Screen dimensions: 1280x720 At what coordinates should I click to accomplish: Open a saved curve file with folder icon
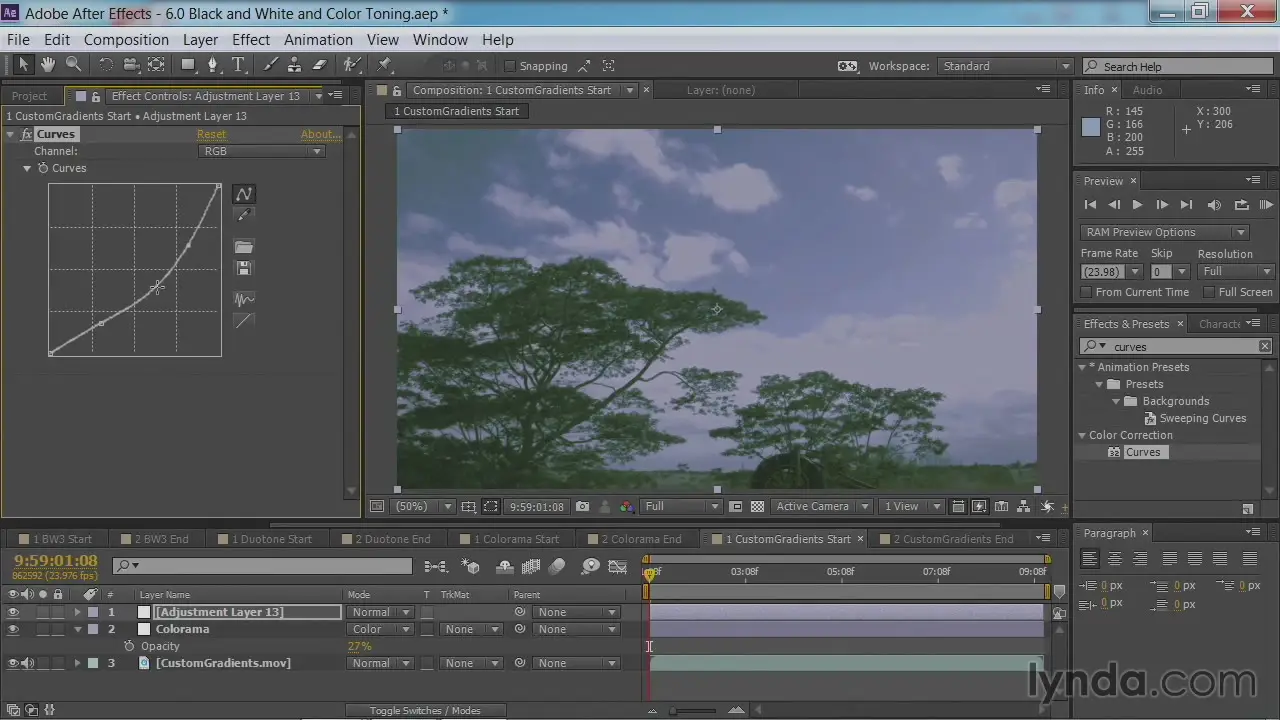tap(244, 246)
